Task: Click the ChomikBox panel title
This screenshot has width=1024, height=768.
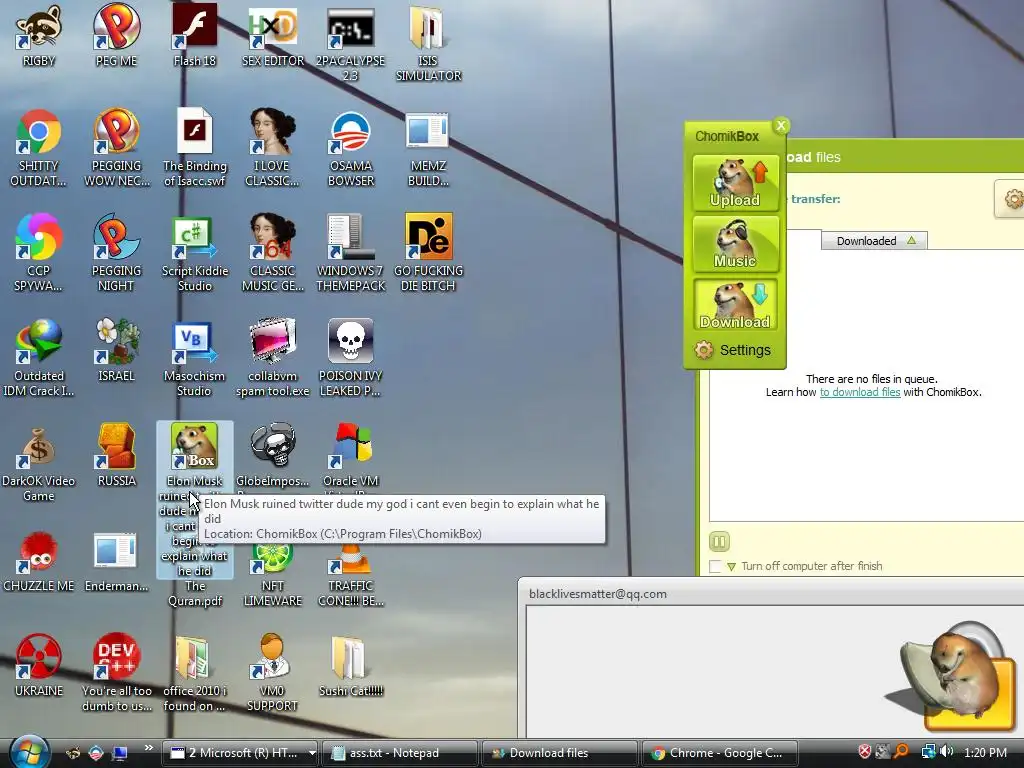Action: (x=727, y=136)
